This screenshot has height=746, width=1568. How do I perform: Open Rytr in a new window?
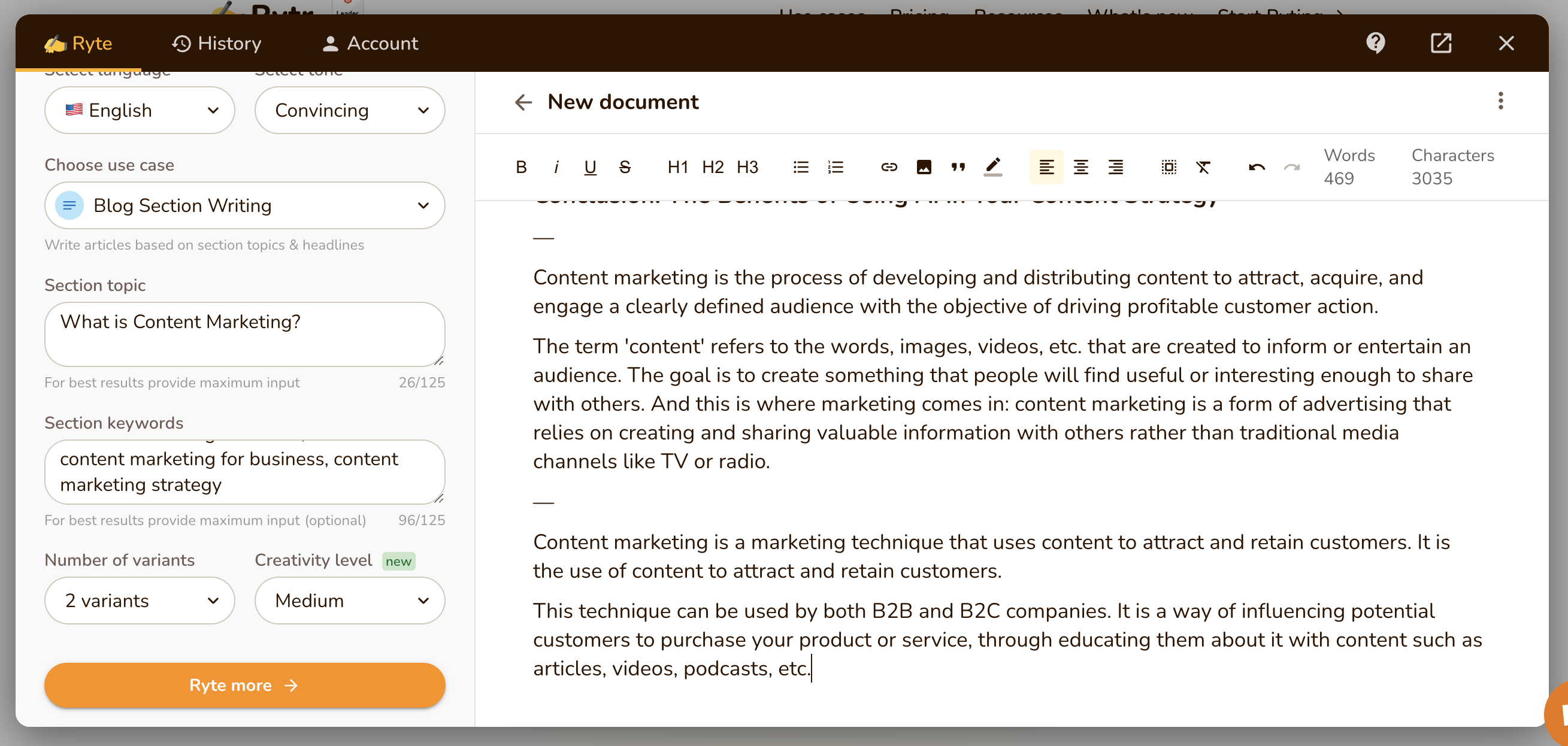click(x=1441, y=43)
